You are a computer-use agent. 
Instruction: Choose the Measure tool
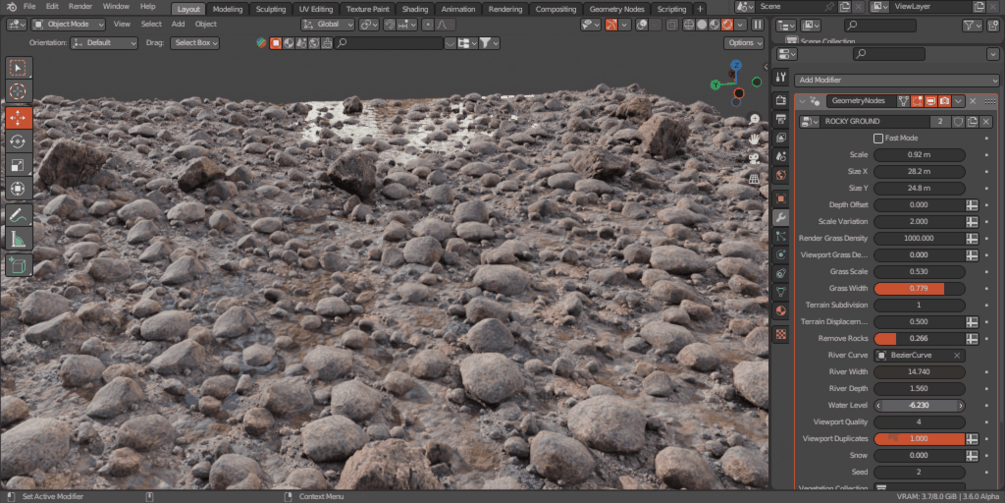point(18,238)
